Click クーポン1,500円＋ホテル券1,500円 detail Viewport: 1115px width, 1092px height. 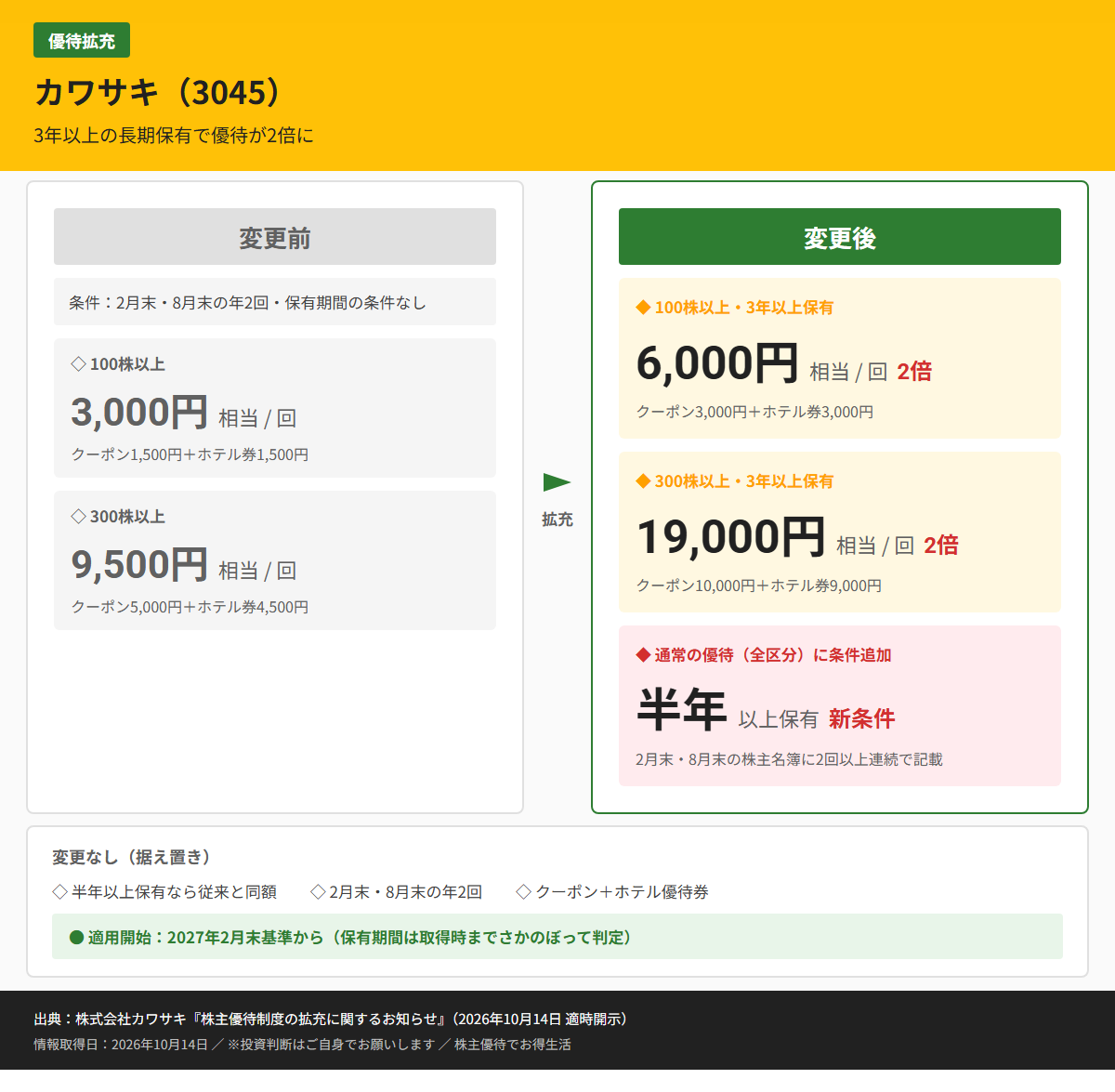[190, 454]
